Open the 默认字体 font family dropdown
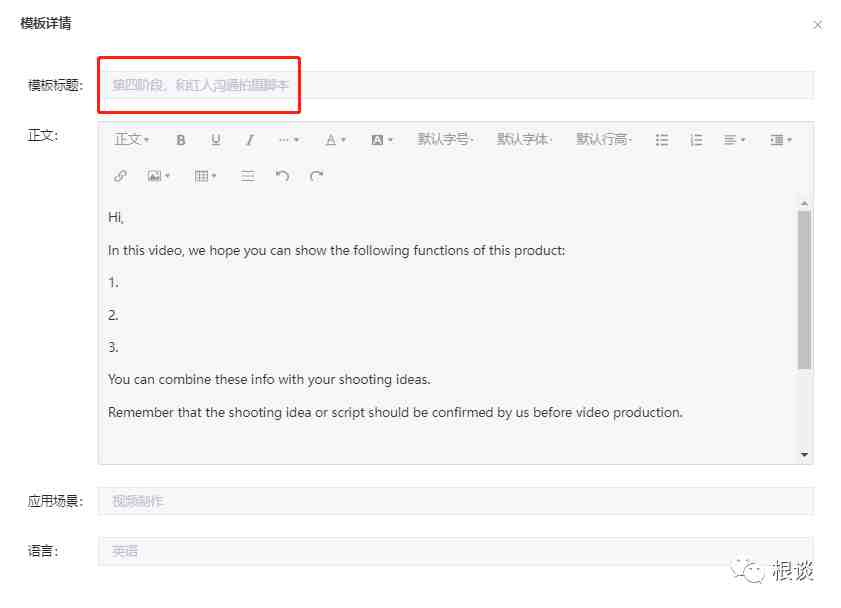This screenshot has height=608, width=841. coord(524,139)
